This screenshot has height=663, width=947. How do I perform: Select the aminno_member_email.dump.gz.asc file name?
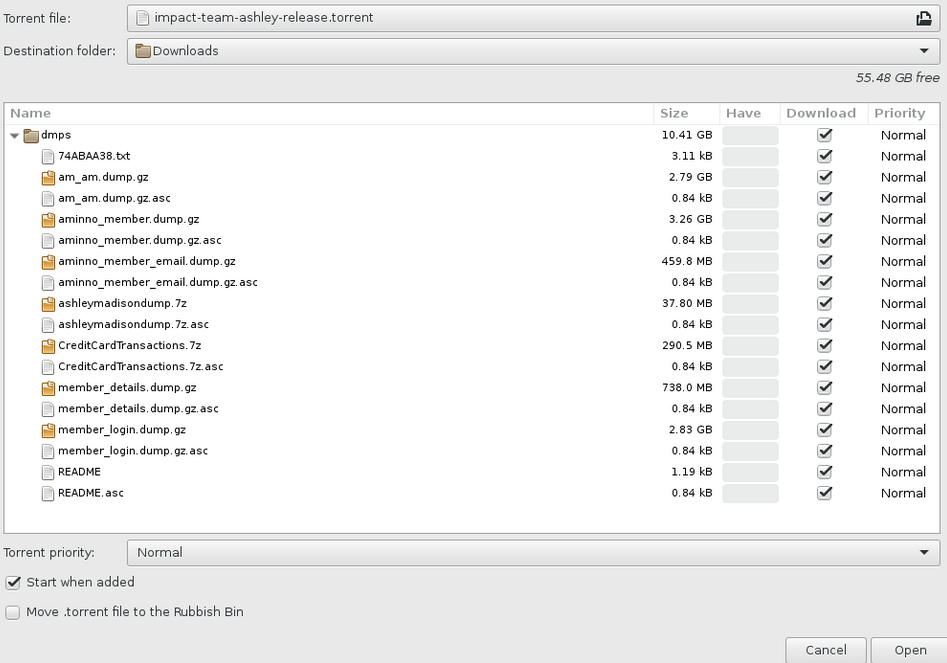tap(158, 283)
